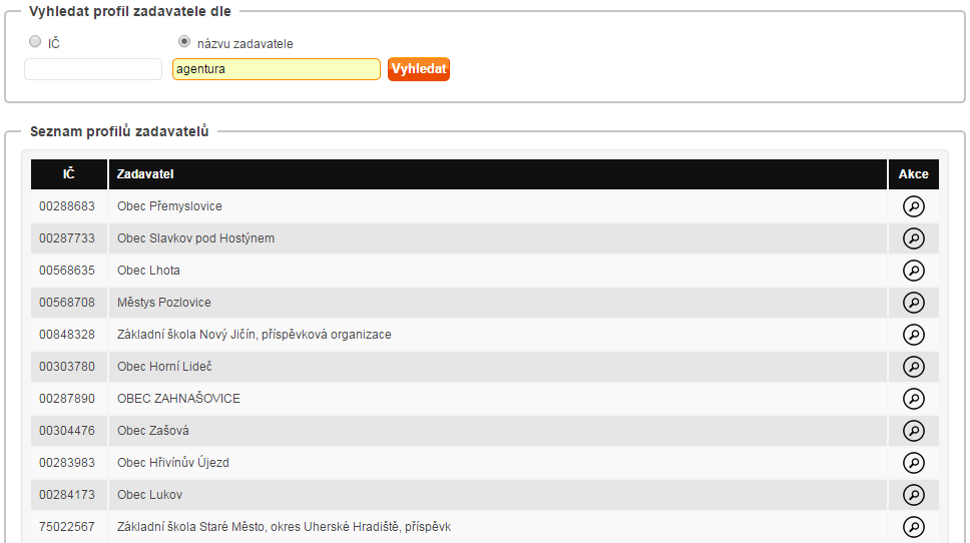The image size is (970, 543).
Task: Click the text Obec Přemyslovice
Action: pos(170,206)
